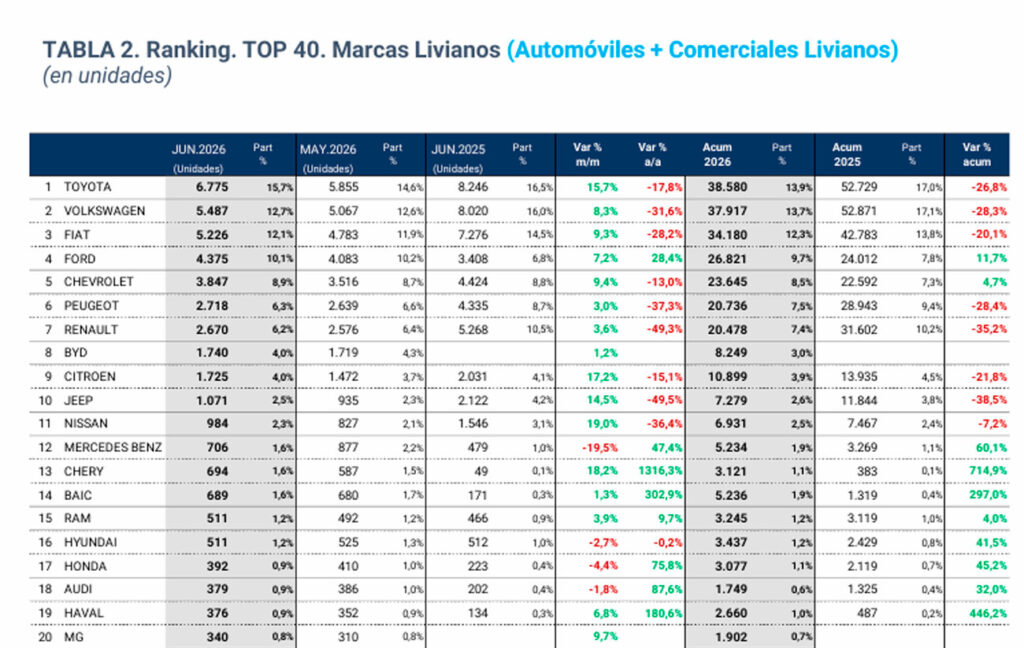Viewport: 1024px width, 648px height.
Task: Click the 'MAY.2026' column header
Action: (x=328, y=149)
